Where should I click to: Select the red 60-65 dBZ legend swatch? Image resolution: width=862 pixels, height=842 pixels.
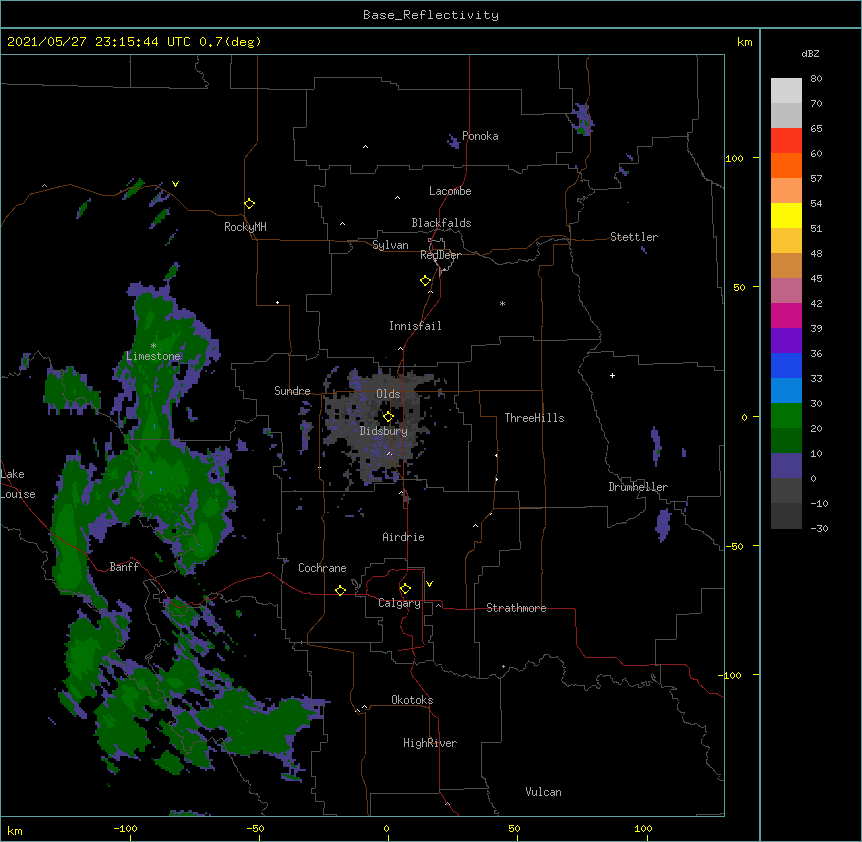point(786,141)
